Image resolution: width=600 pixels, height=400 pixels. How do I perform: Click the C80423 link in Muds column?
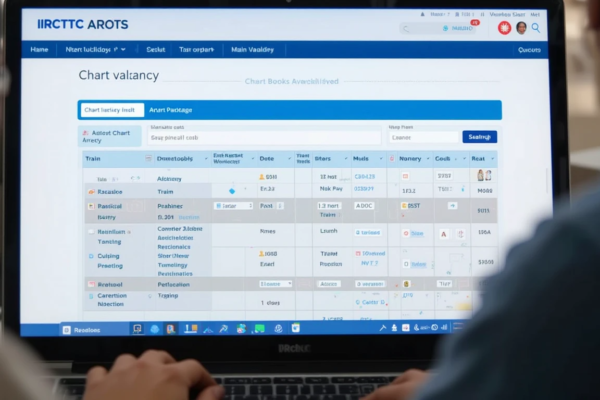click(x=365, y=177)
